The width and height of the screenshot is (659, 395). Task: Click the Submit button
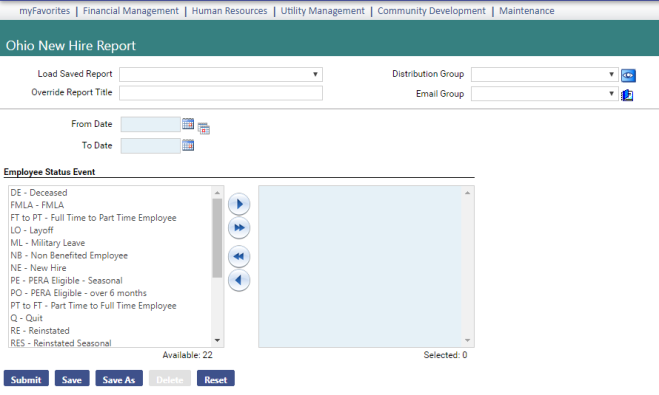coord(26,379)
